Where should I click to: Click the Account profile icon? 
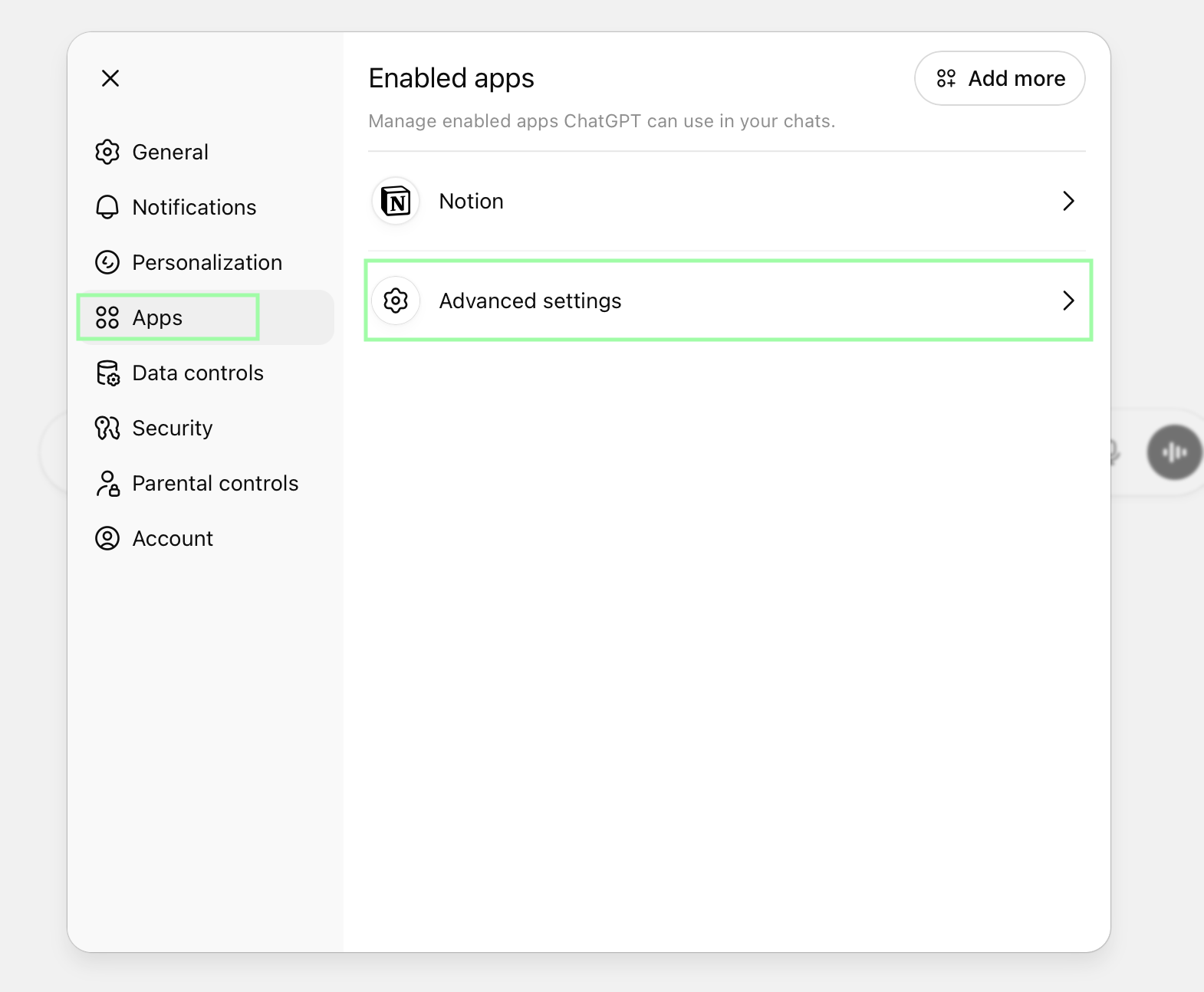coord(107,539)
